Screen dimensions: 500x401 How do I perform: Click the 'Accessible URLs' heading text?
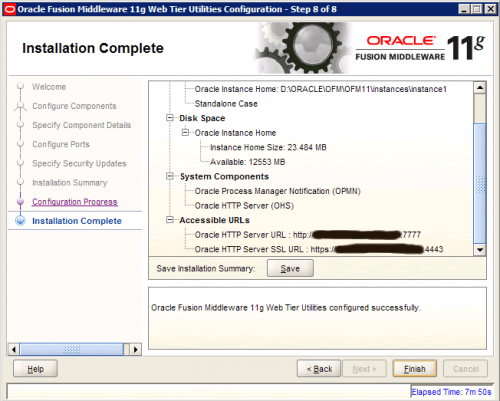214,220
